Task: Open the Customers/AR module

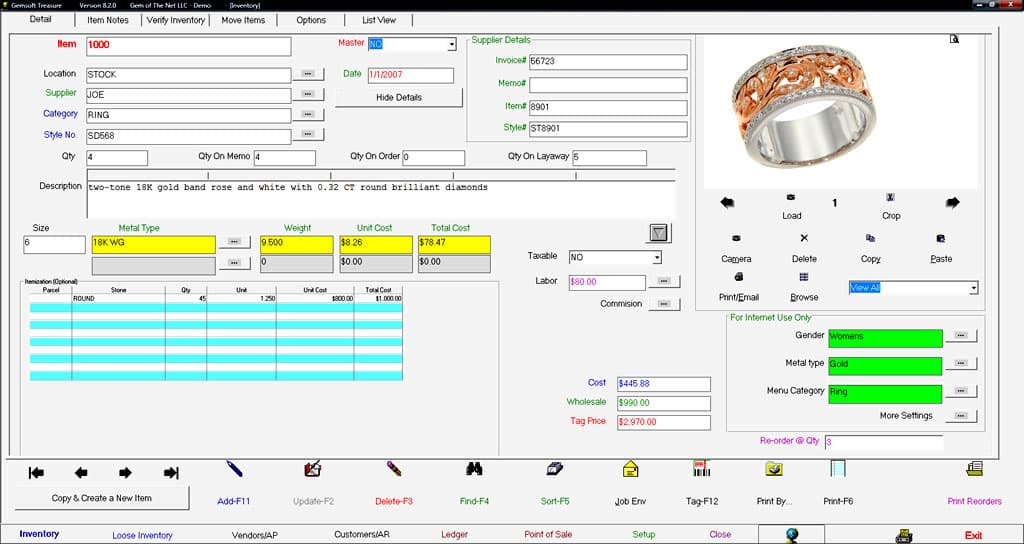Action: tap(362, 534)
